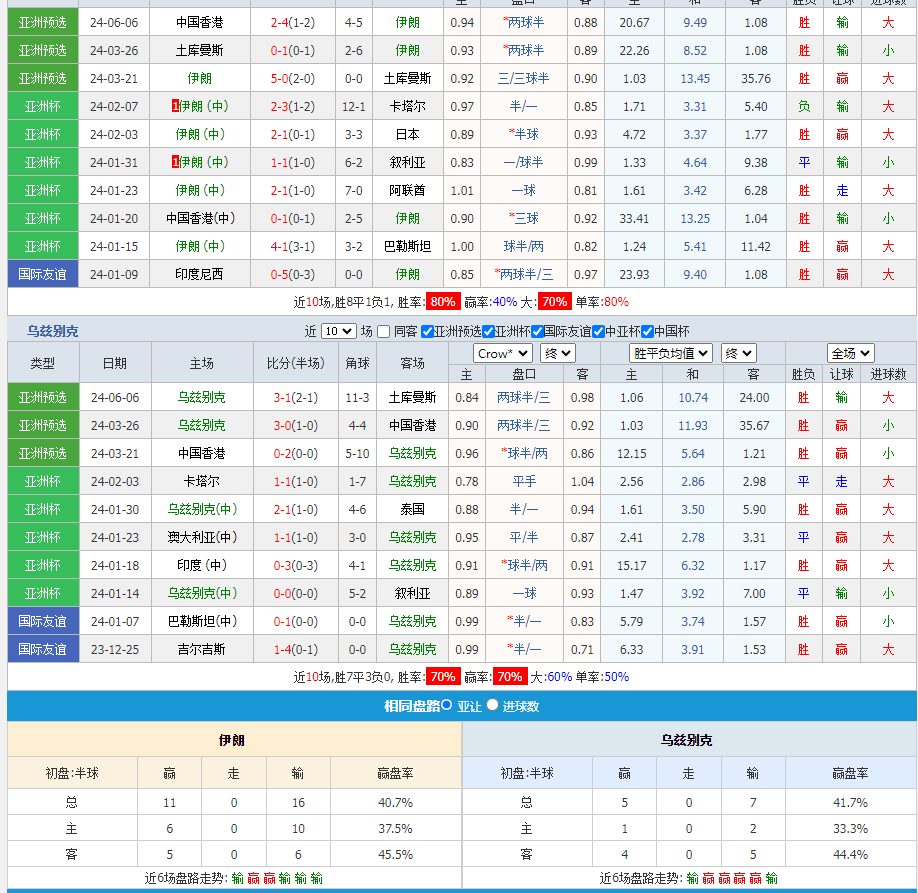Click the 泰国 team name
Image resolution: width=918 pixels, height=893 pixels.
[x=412, y=509]
